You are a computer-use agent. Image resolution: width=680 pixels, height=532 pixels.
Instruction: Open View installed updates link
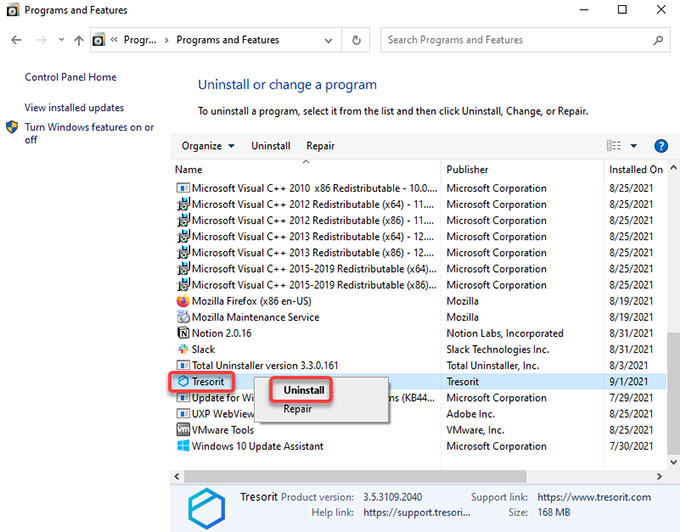pos(74,108)
